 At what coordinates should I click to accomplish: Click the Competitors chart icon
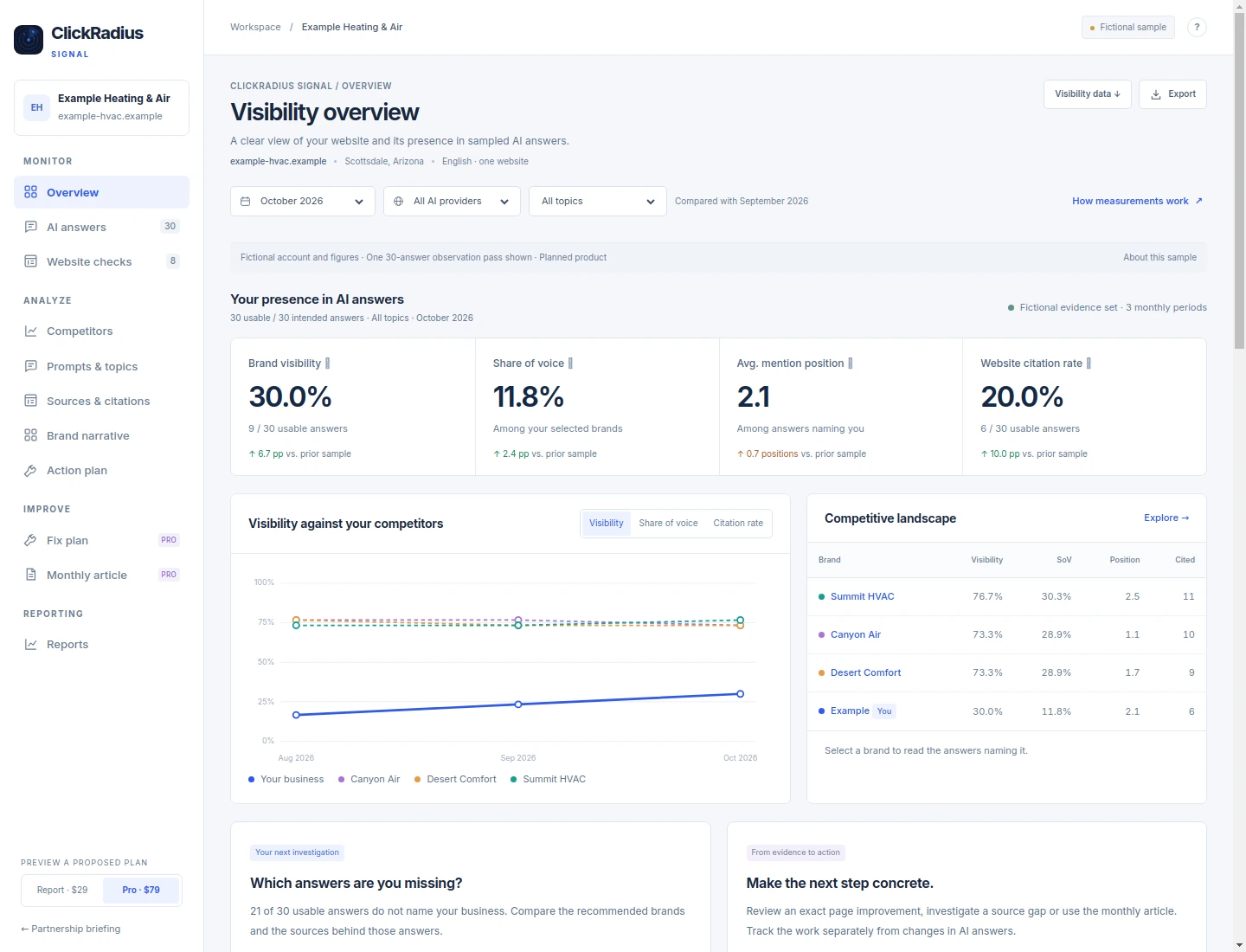click(x=31, y=331)
